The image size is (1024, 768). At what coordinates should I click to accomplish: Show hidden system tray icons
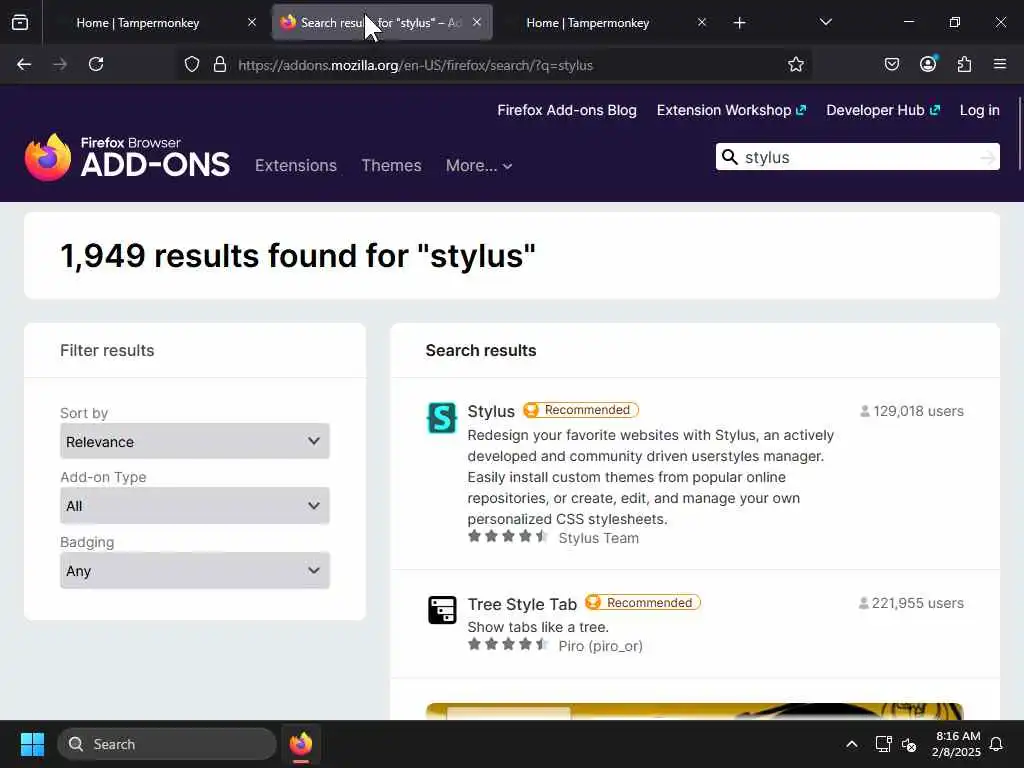tap(852, 744)
